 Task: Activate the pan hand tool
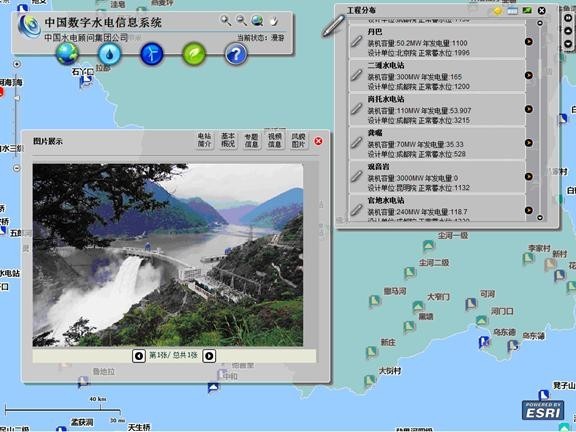tap(273, 21)
